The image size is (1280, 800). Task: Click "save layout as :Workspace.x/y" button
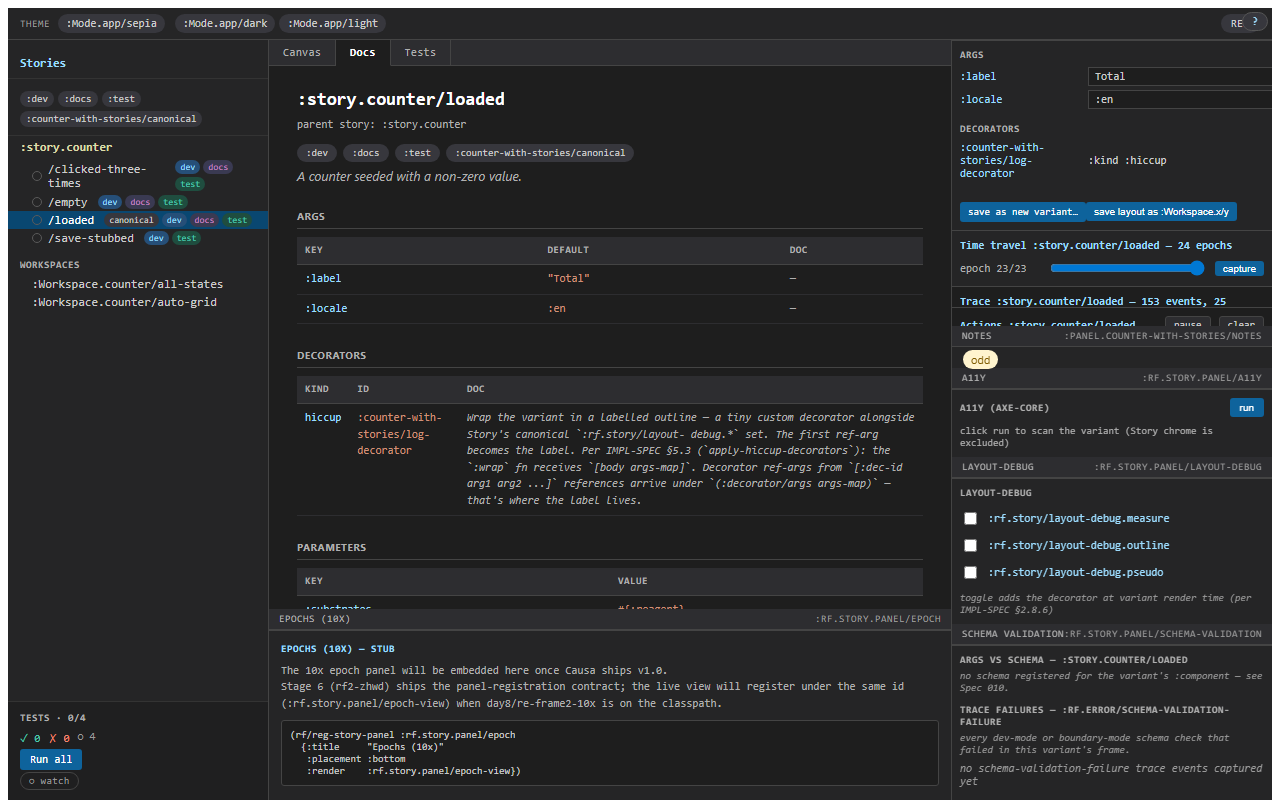point(1161,212)
